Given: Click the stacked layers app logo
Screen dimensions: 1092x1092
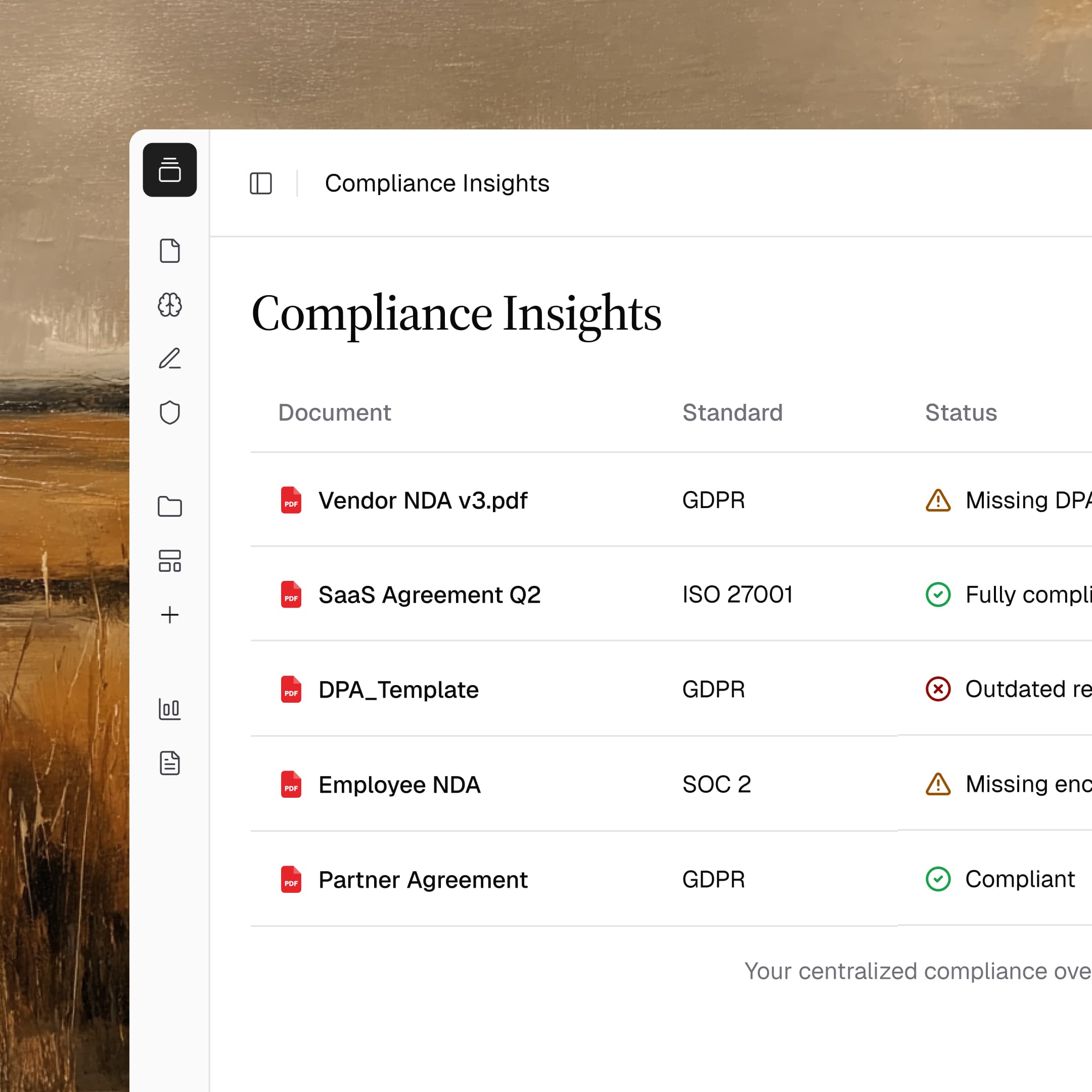Looking at the screenshot, I should [x=169, y=169].
